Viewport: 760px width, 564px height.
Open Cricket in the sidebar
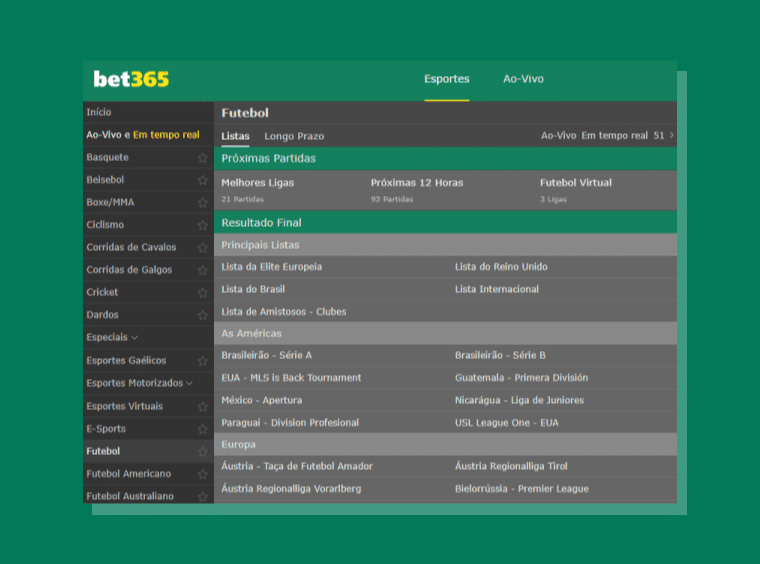coord(102,292)
